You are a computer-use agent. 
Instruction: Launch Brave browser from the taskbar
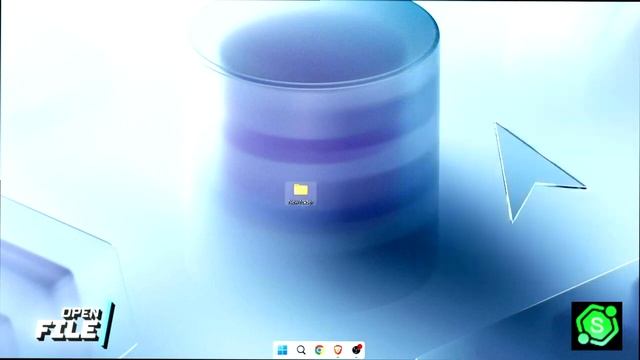[338, 350]
